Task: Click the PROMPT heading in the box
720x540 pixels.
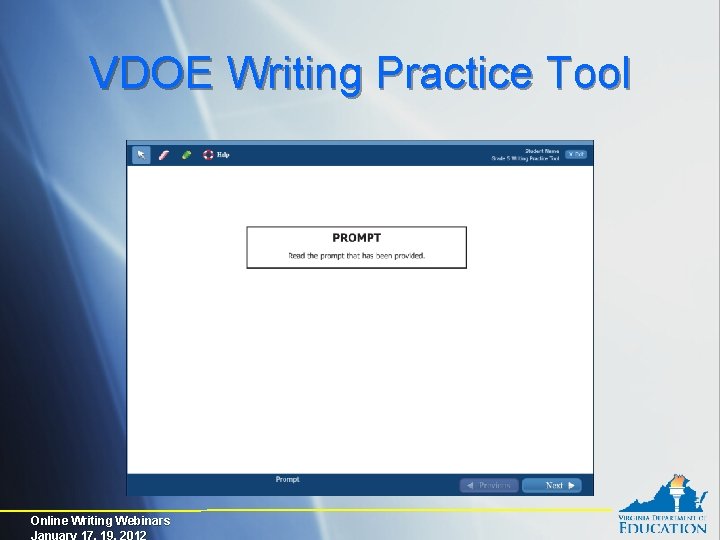Action: (x=357, y=238)
